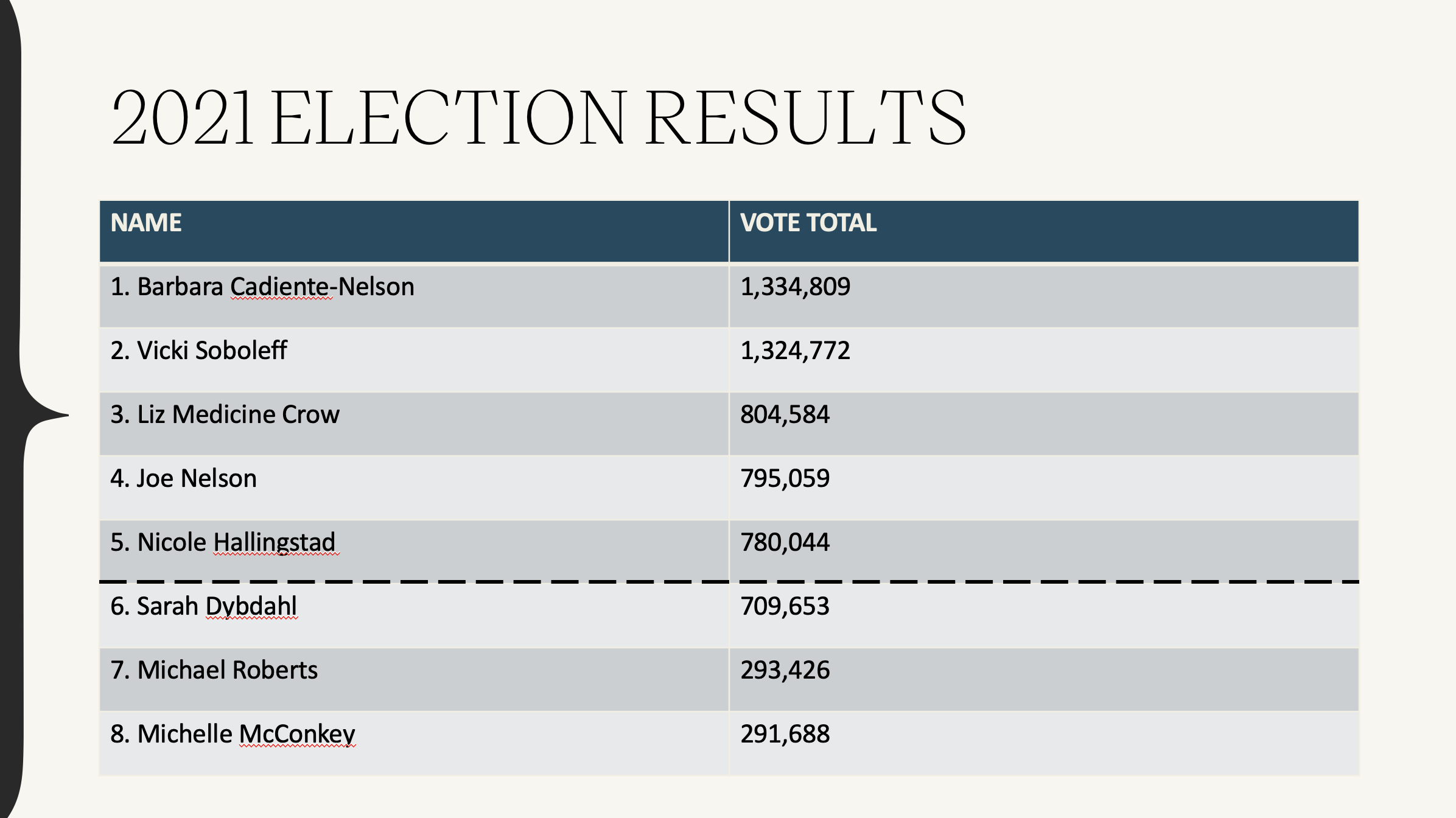Image resolution: width=1456 pixels, height=818 pixels.
Task: Select the vote total 795,059
Action: [785, 478]
